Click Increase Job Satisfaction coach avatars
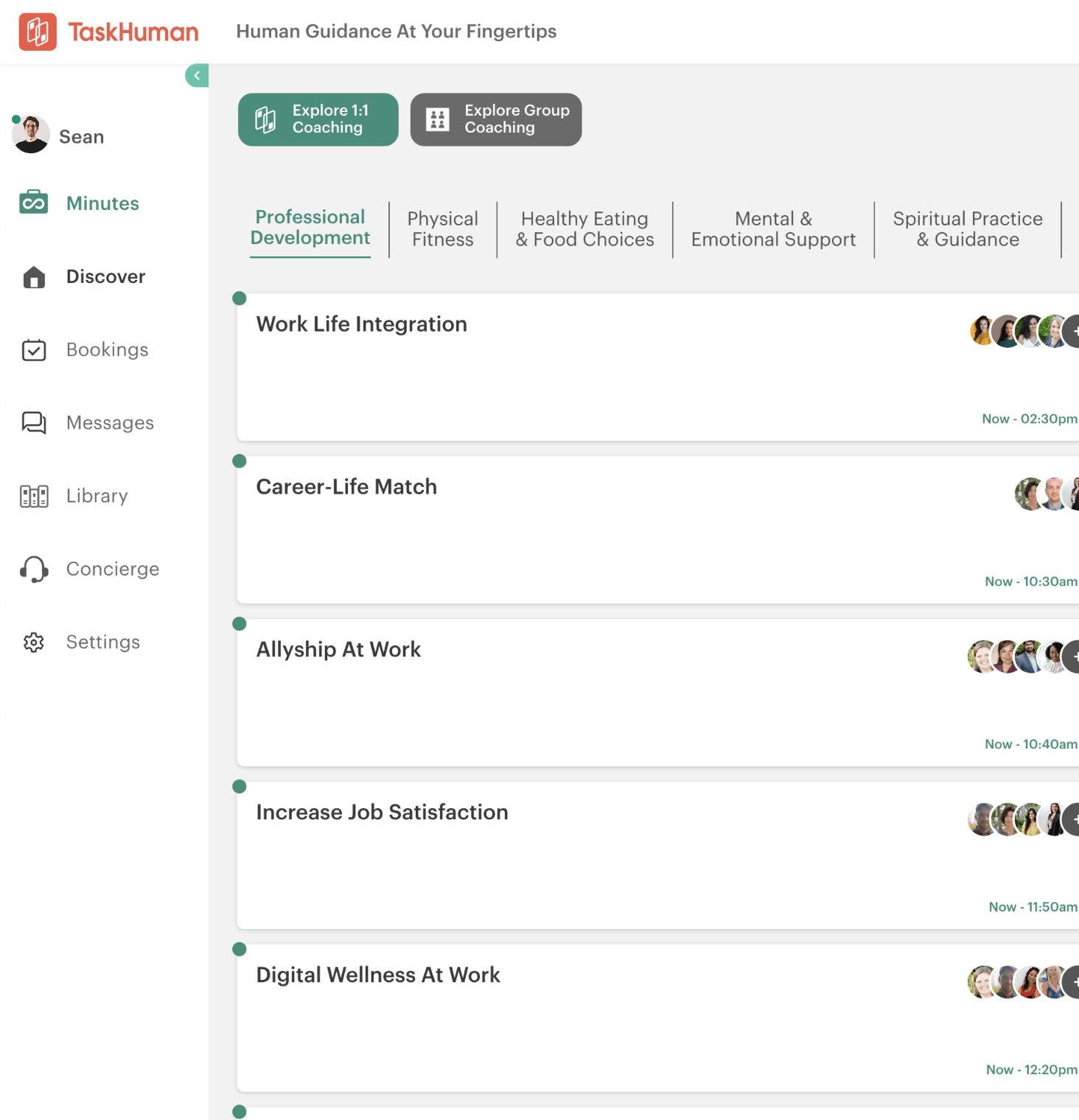Screen dimensions: 1079x1120 pyautogui.click(x=1022, y=819)
